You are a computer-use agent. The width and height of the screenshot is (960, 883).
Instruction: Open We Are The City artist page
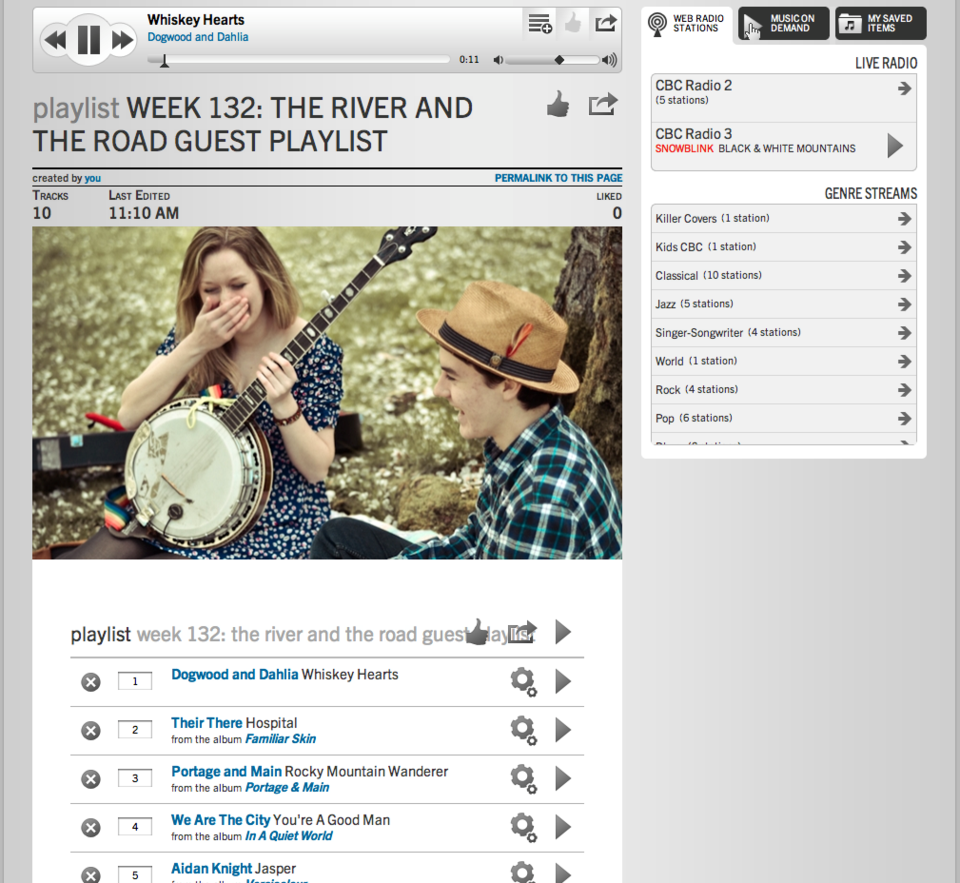pyautogui.click(x=220, y=820)
